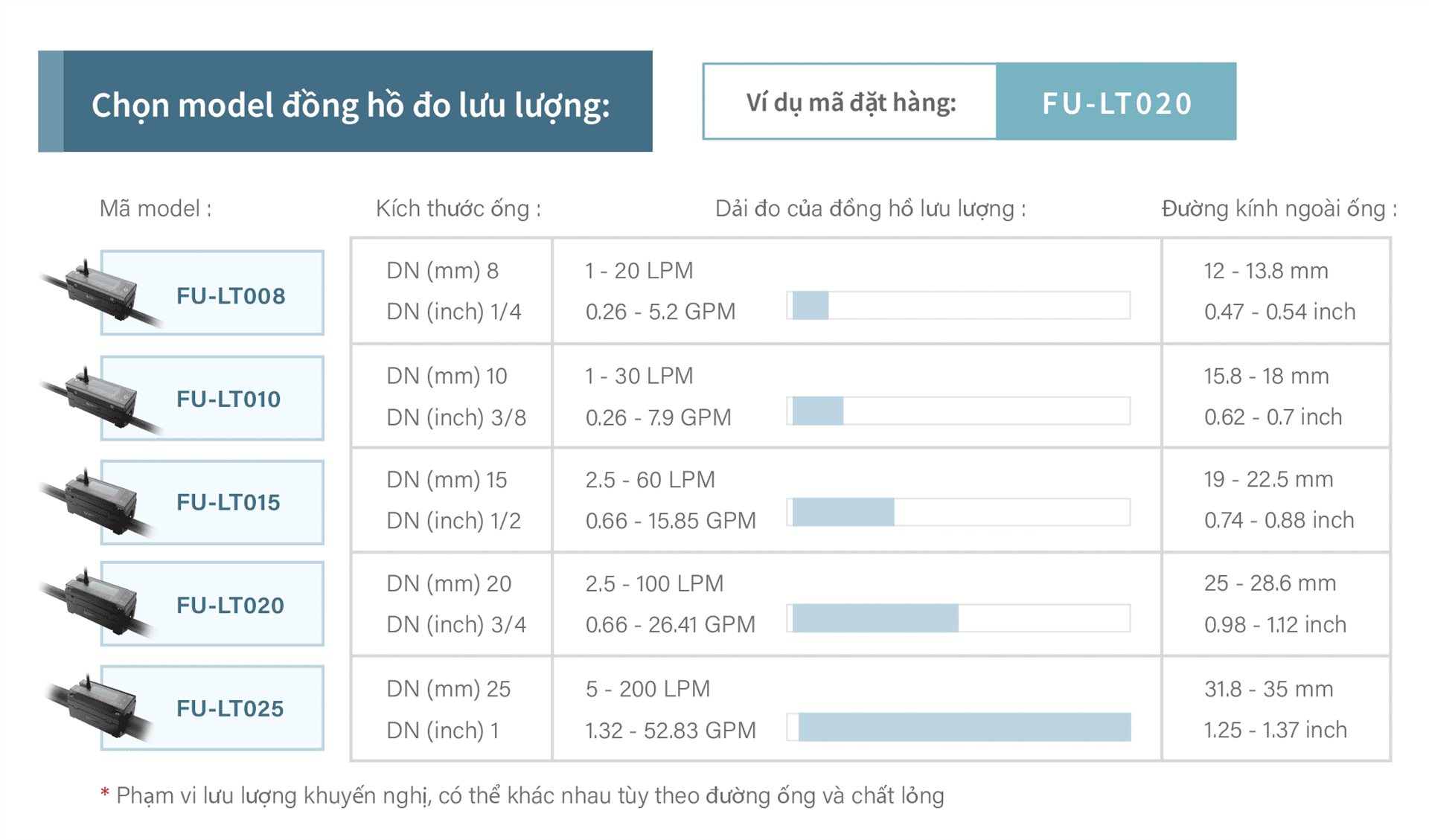
Task: Select the FU-LT010 model label
Action: point(228,399)
